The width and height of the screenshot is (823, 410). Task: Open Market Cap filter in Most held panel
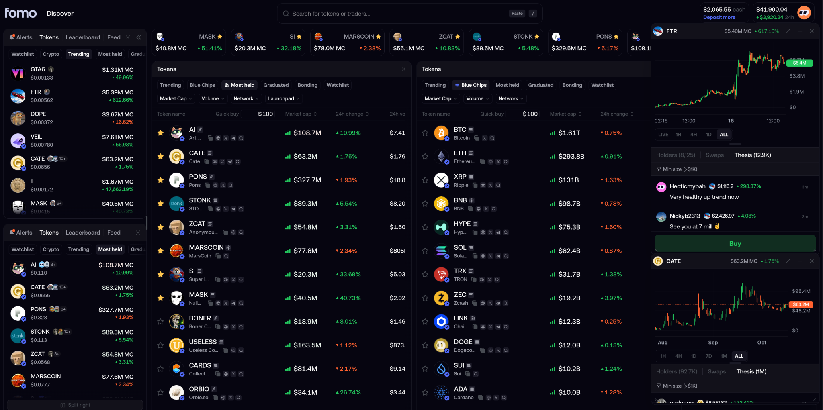pos(176,98)
